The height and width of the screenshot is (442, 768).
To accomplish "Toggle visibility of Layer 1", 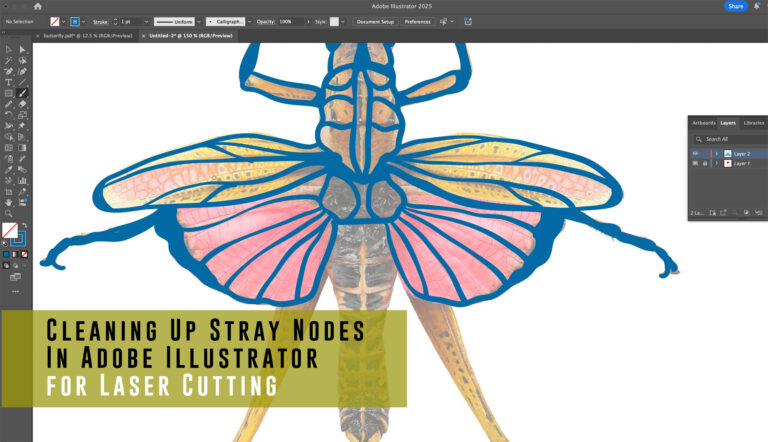I will click(x=695, y=163).
